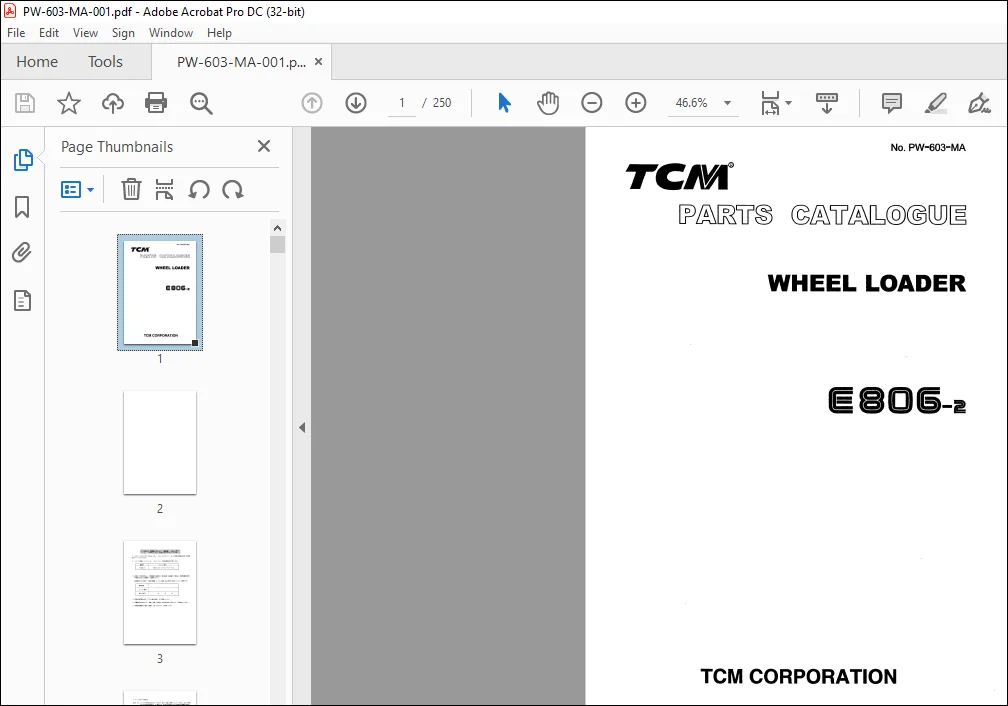Click the Save file icon
This screenshot has height=706, width=1008.
(x=25, y=103)
